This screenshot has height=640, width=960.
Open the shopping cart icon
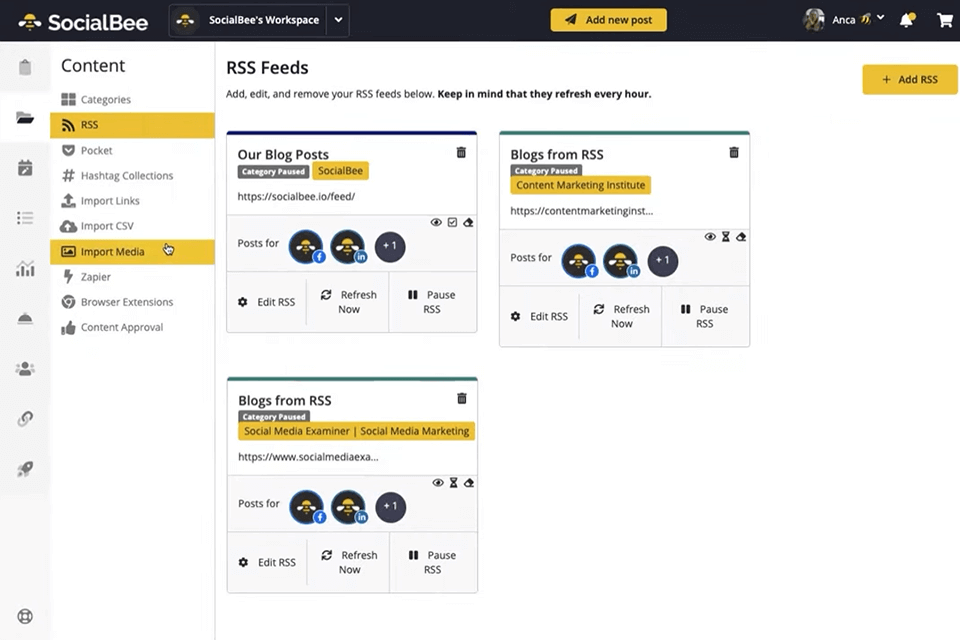[x=945, y=20]
